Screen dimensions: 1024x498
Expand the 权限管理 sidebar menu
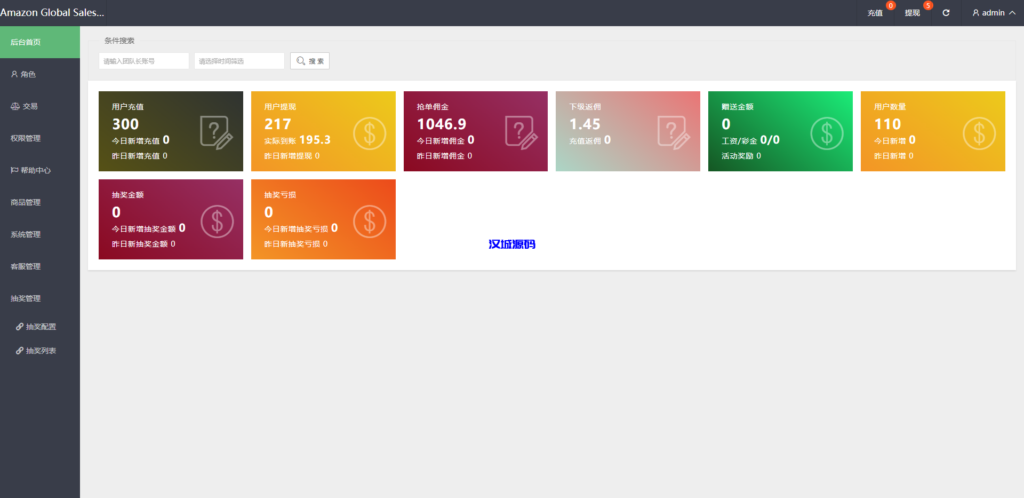point(40,138)
